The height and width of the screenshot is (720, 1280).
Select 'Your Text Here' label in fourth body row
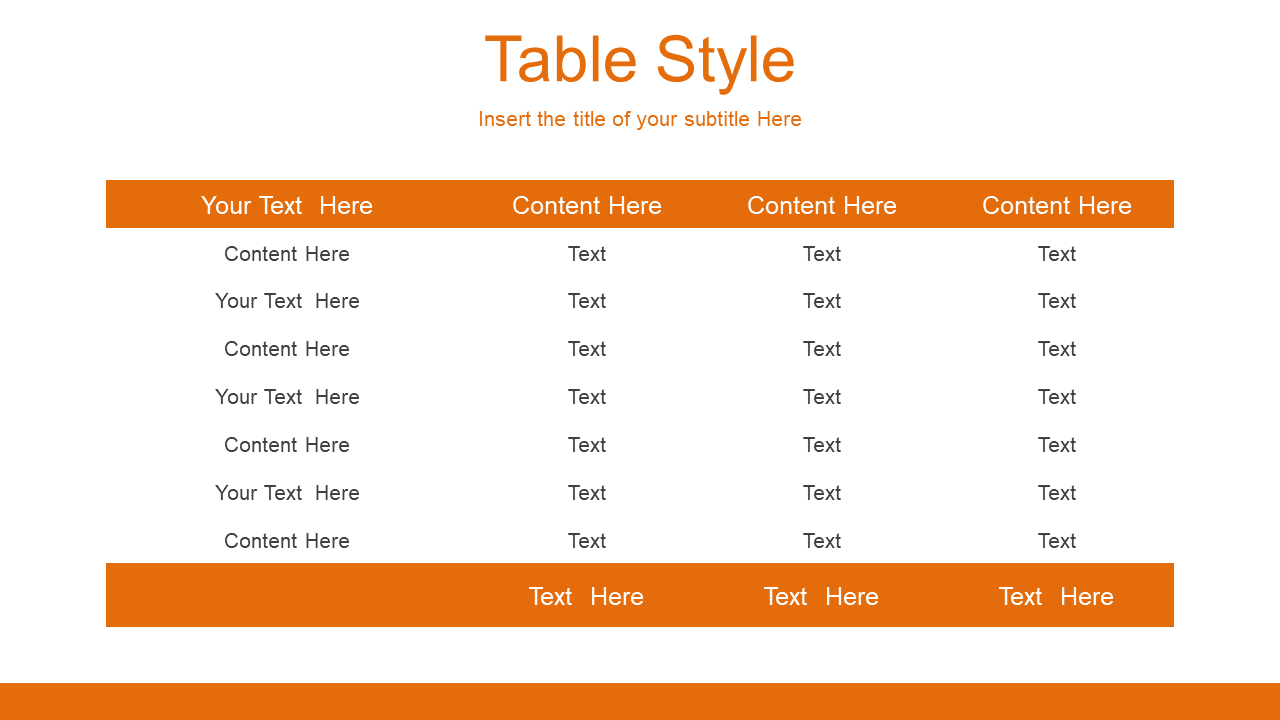click(x=287, y=397)
